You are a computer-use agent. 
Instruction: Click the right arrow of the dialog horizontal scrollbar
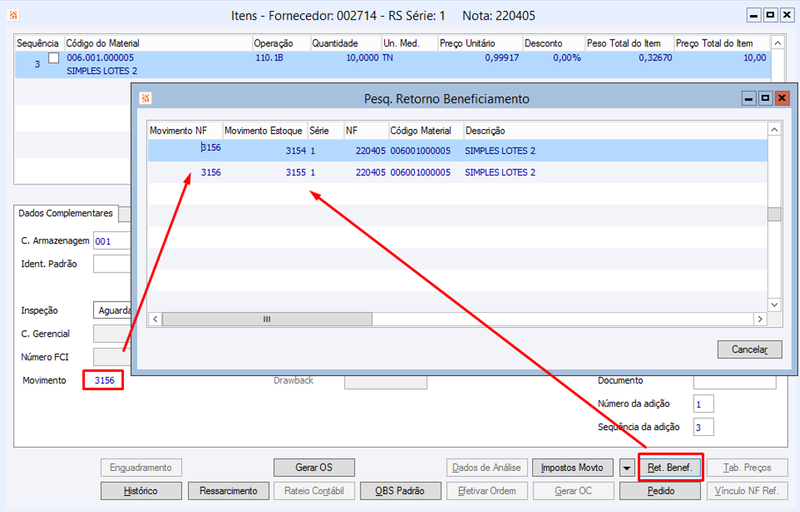click(760, 319)
